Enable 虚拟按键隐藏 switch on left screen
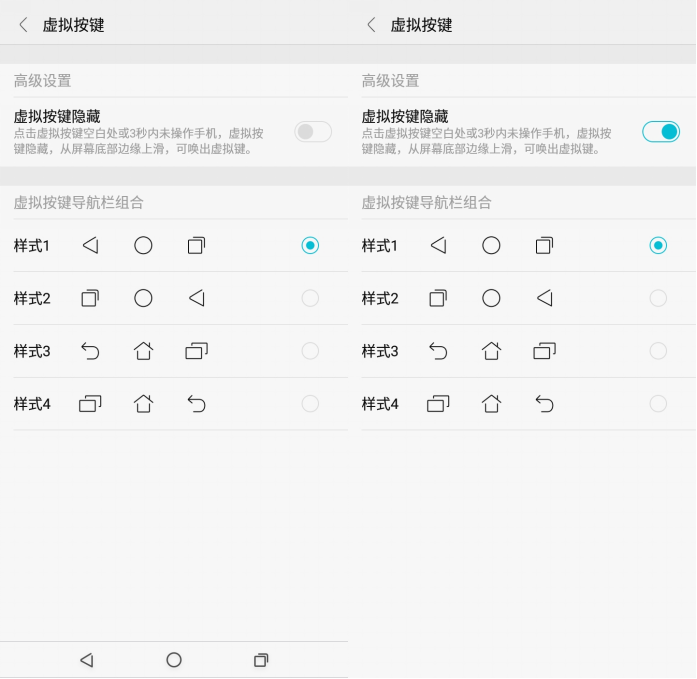 click(313, 132)
